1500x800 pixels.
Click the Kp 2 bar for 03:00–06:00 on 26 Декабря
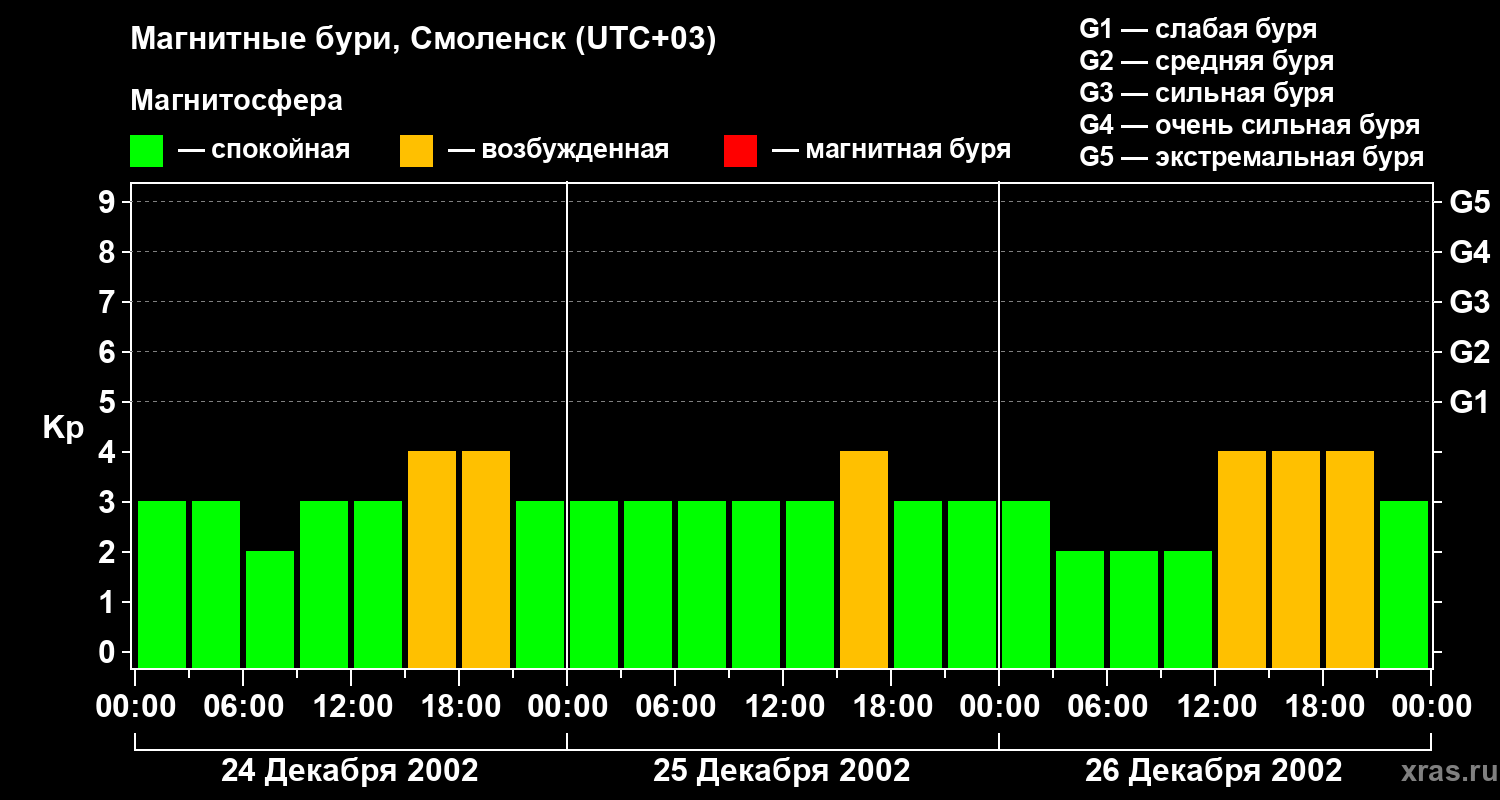1080,609
